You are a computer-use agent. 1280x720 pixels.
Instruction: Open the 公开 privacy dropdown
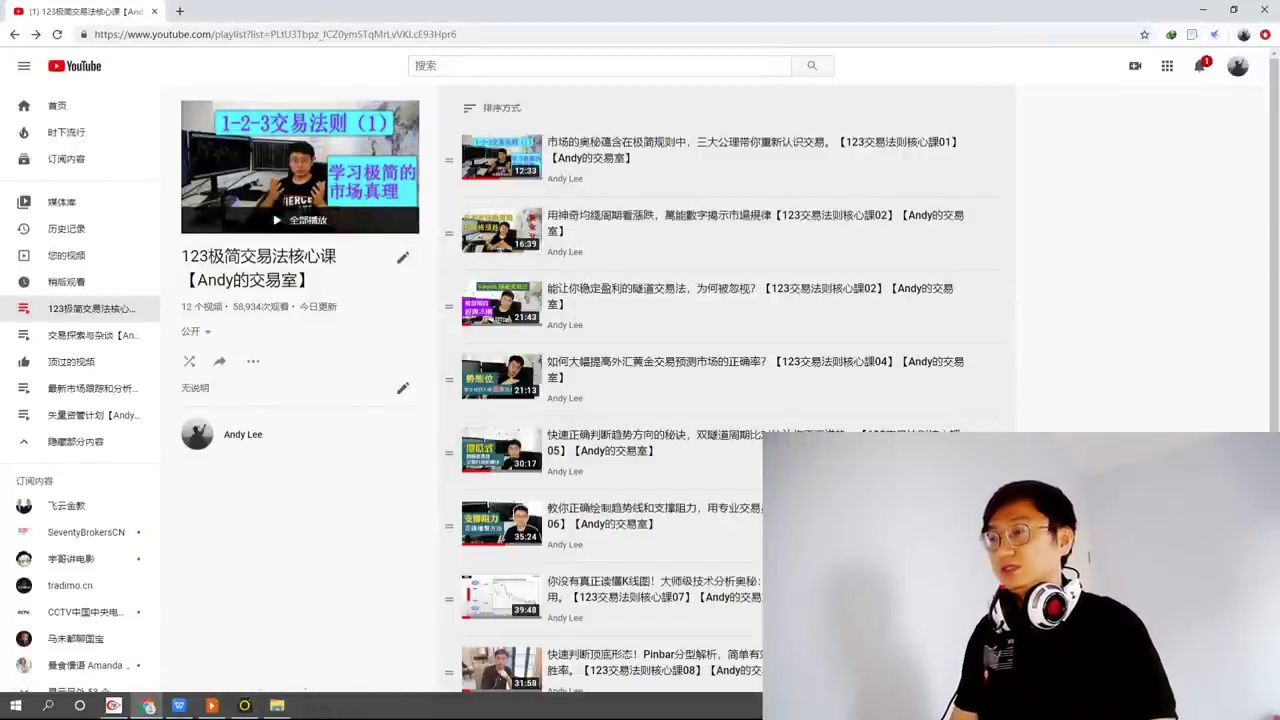[196, 331]
